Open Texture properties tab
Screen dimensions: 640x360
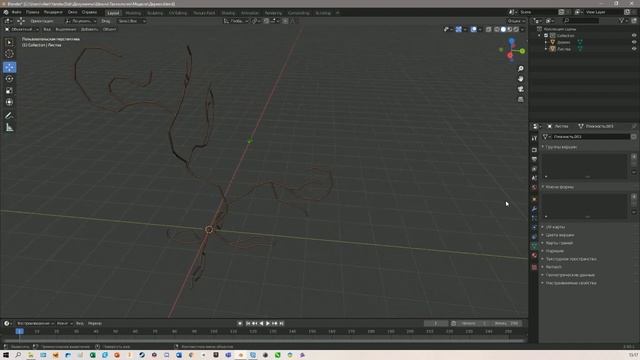tap(534, 267)
